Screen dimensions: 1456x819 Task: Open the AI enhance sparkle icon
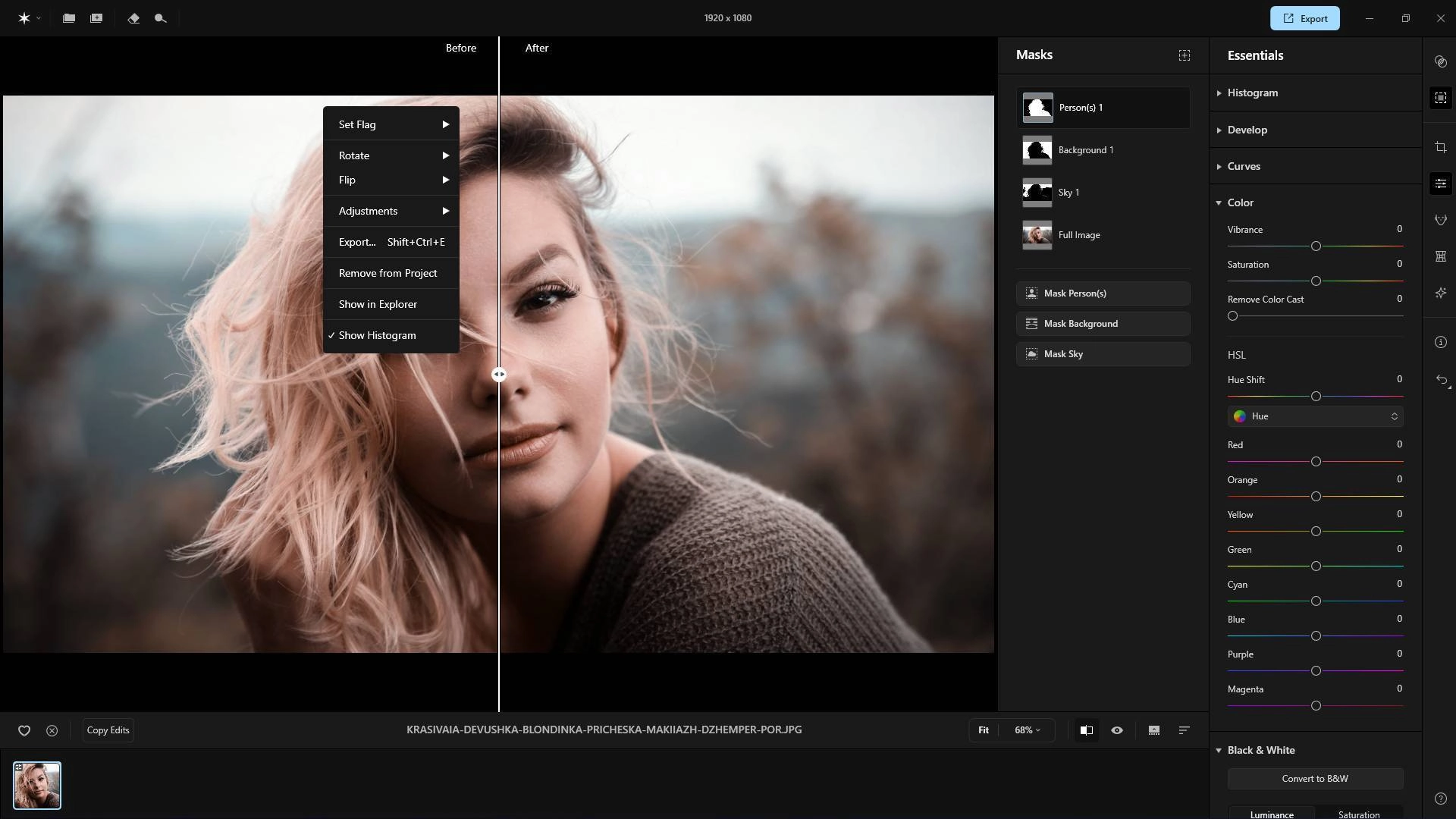pos(1440,293)
